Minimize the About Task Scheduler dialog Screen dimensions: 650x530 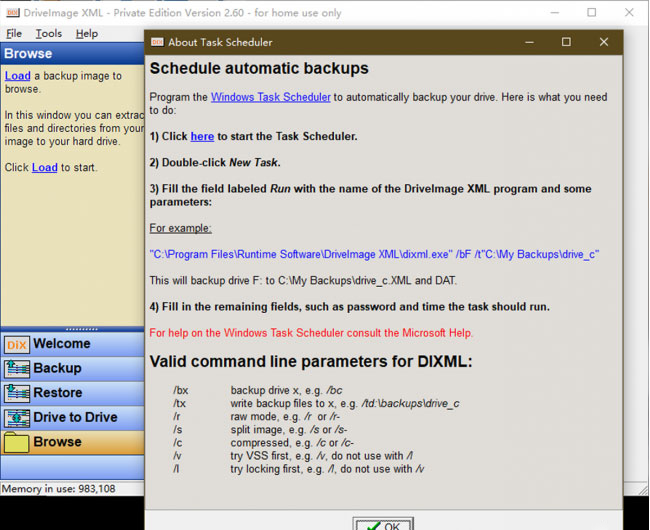pyautogui.click(x=529, y=42)
